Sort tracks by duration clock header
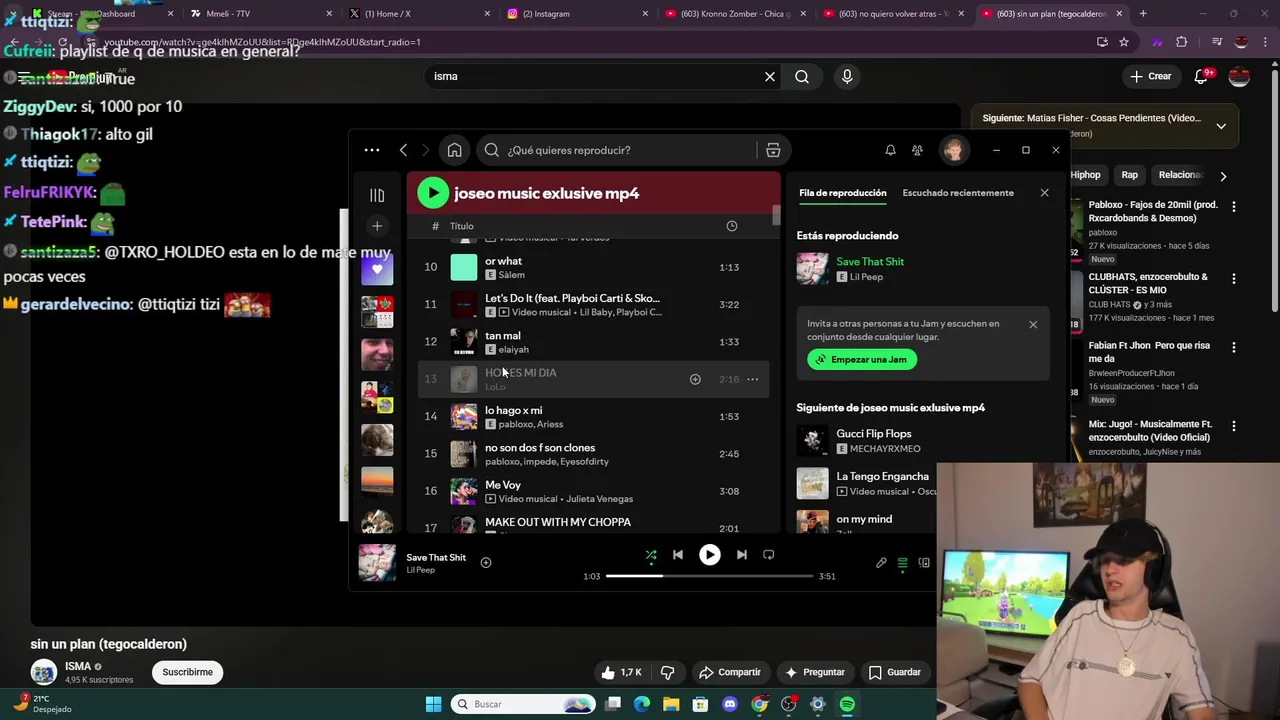Image resolution: width=1280 pixels, height=720 pixels. pos(731,226)
